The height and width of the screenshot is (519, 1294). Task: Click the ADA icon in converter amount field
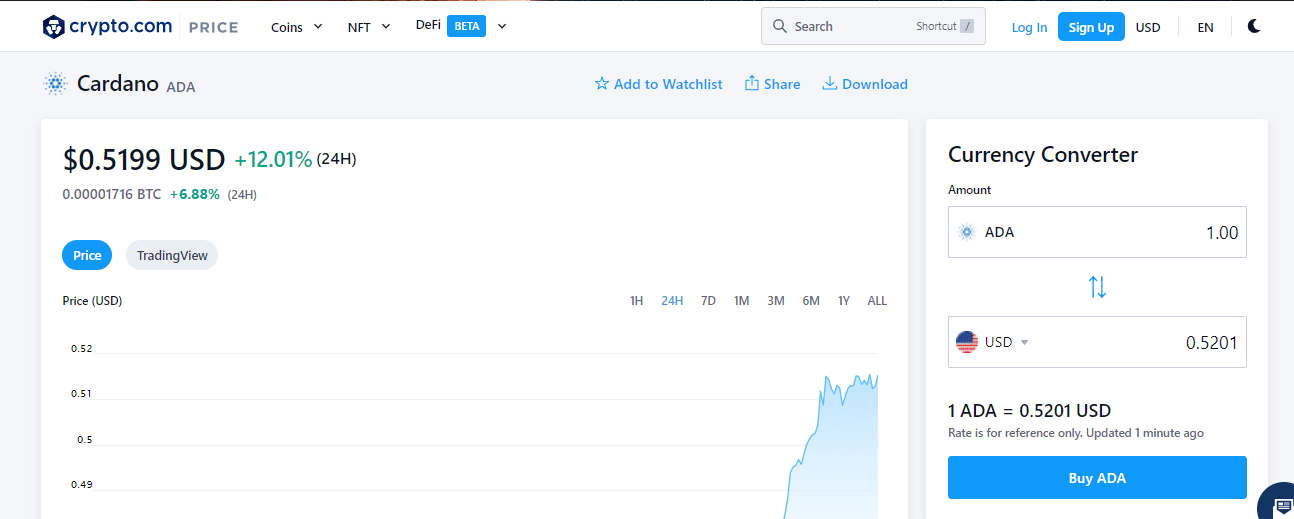click(x=966, y=232)
